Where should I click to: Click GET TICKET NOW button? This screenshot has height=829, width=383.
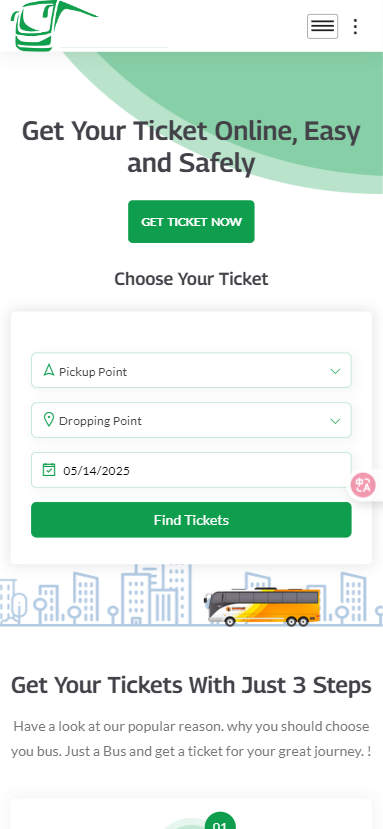191,222
